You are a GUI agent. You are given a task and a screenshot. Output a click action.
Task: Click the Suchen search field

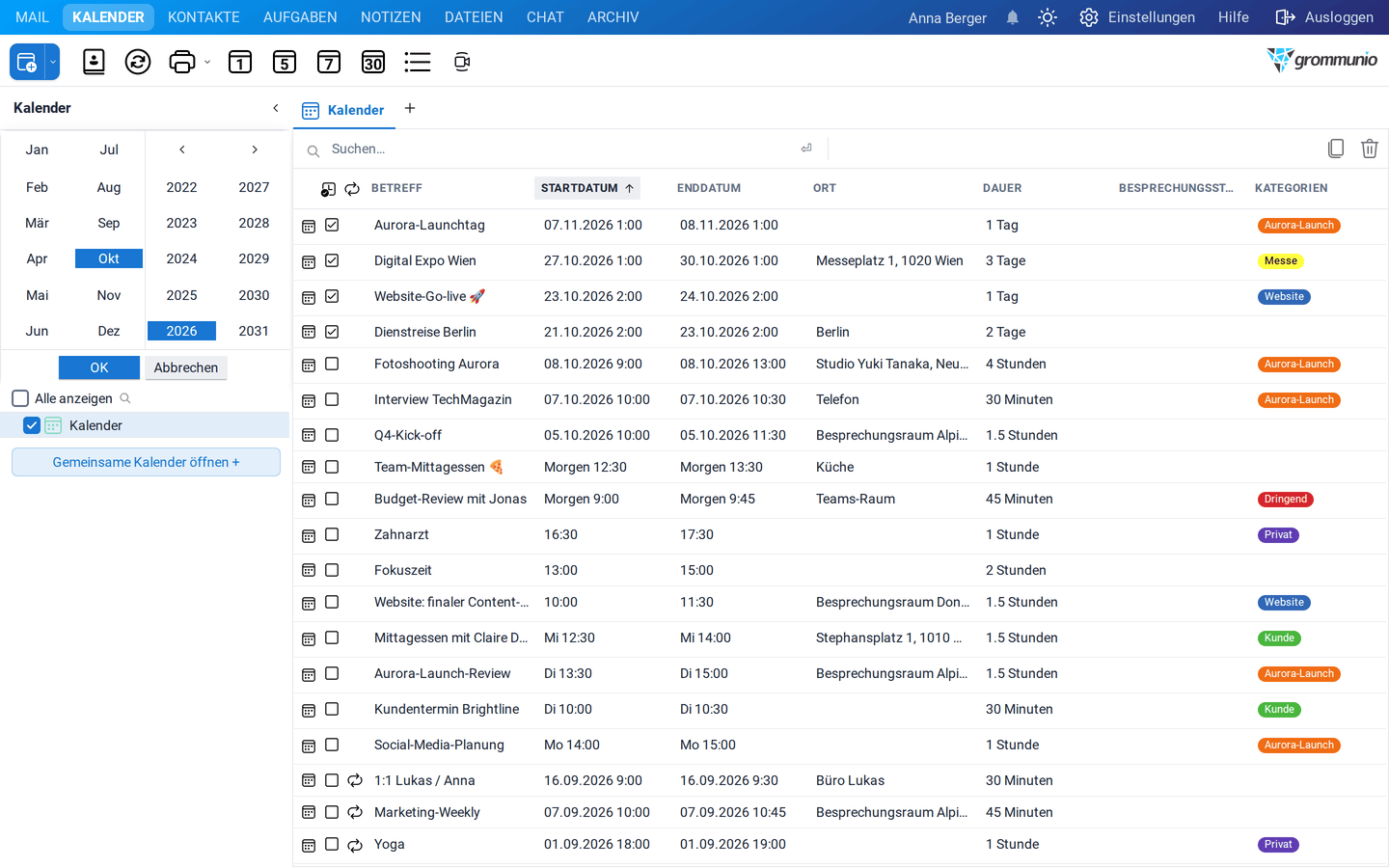coord(559,149)
